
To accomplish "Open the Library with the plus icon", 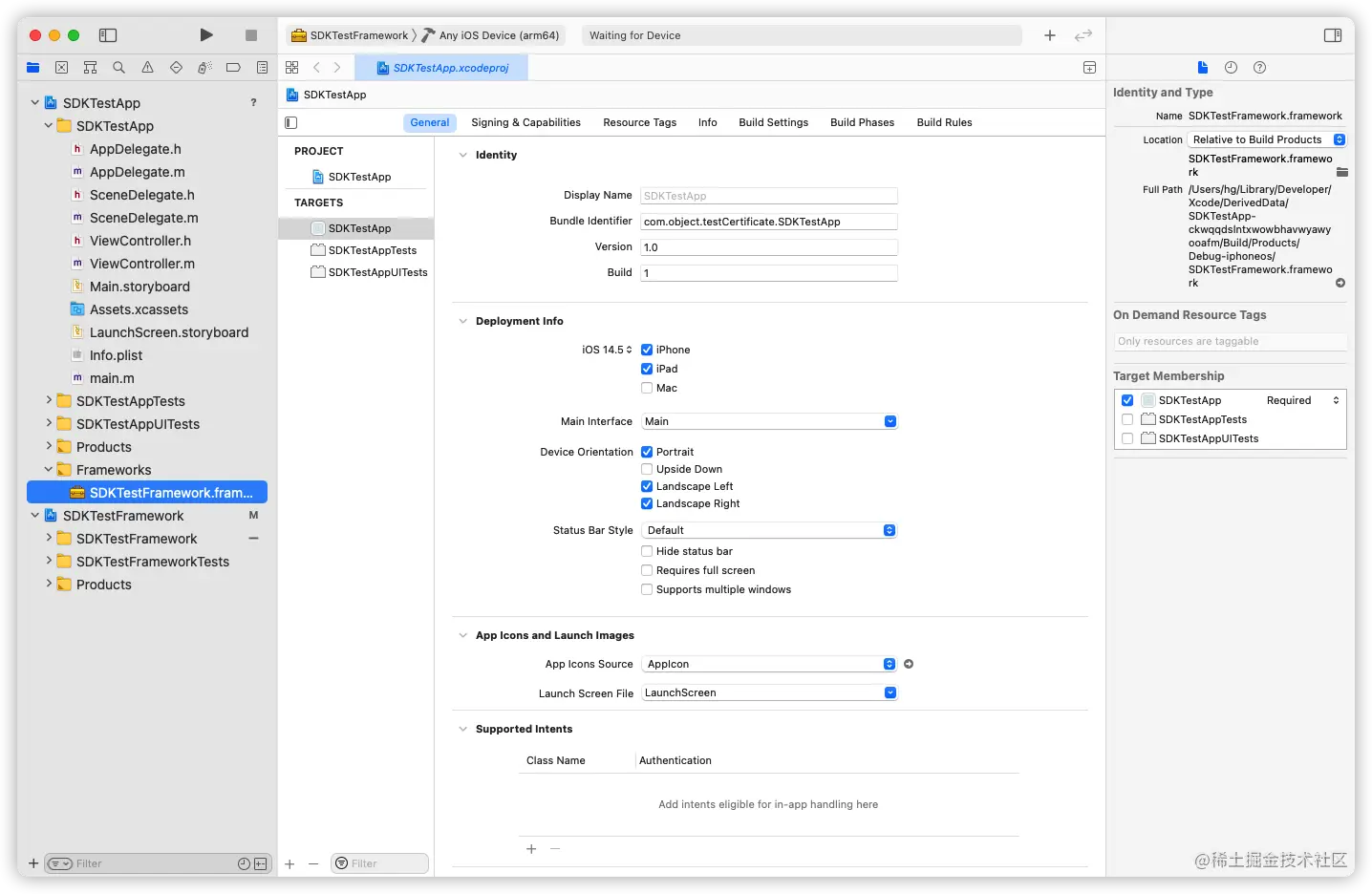I will pyautogui.click(x=1050, y=35).
